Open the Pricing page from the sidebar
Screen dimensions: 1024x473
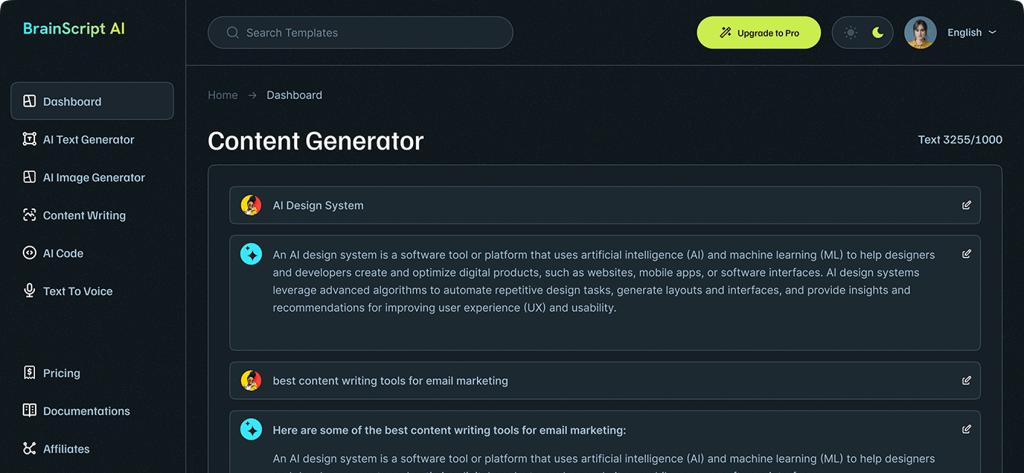(61, 373)
